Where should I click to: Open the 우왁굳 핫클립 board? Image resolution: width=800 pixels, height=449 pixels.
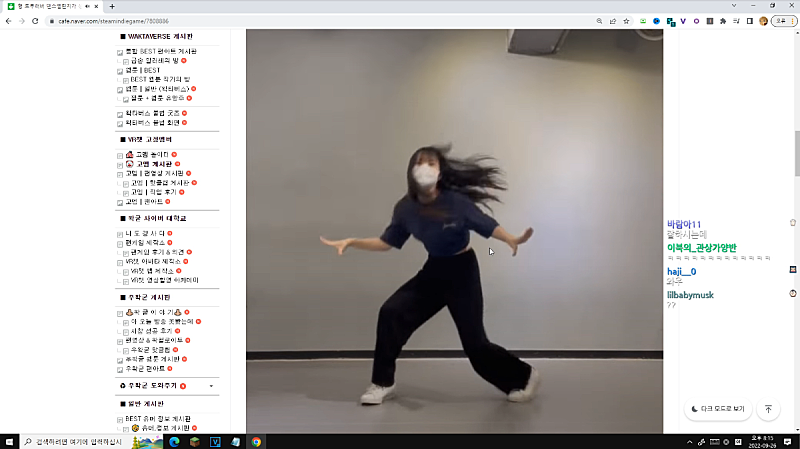click(x=151, y=350)
